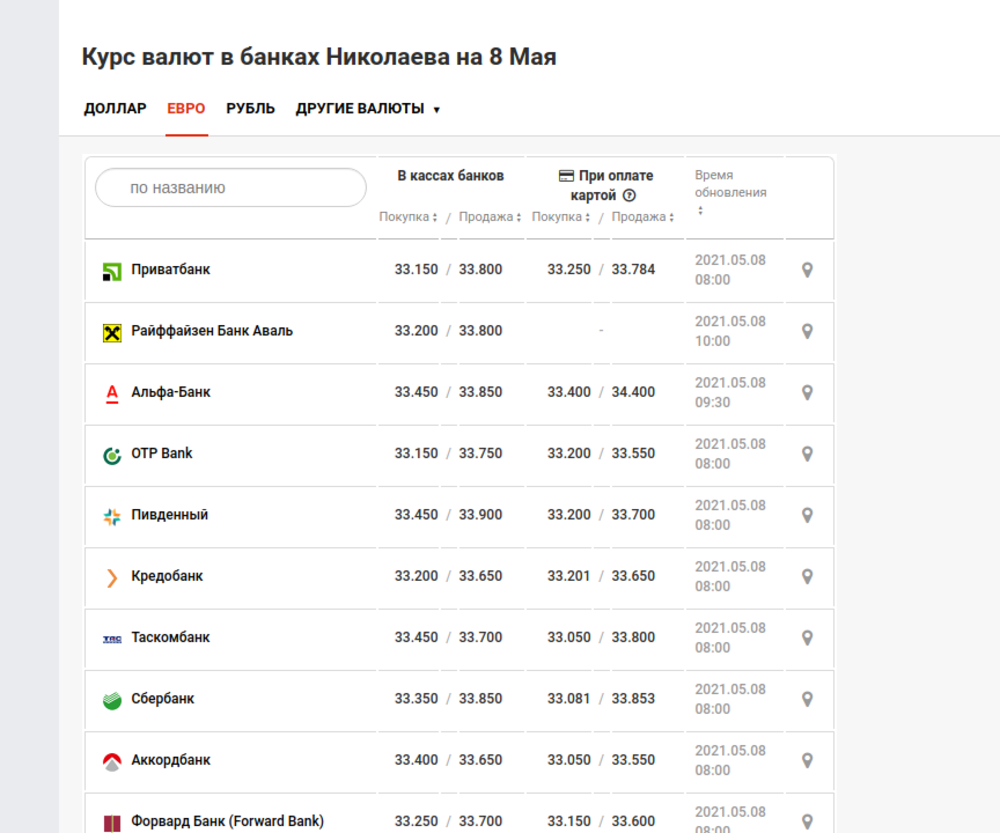Click the Пивденный logo icon

coord(112,517)
